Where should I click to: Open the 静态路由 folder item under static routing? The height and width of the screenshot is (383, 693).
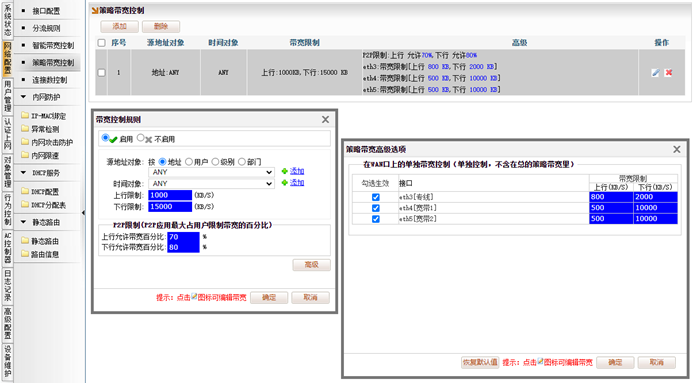click(x=40, y=241)
